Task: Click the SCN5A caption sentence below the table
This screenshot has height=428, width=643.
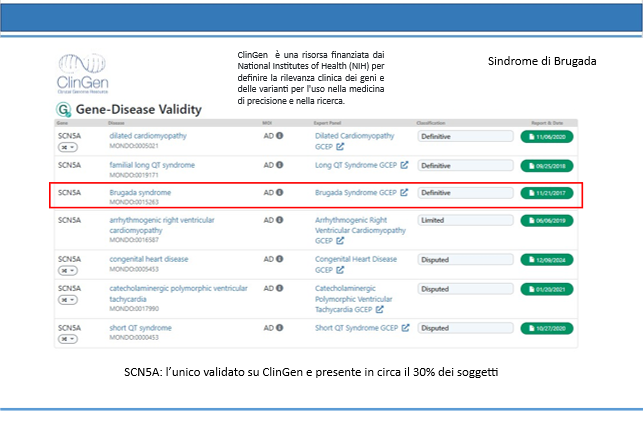Action: click(x=311, y=372)
